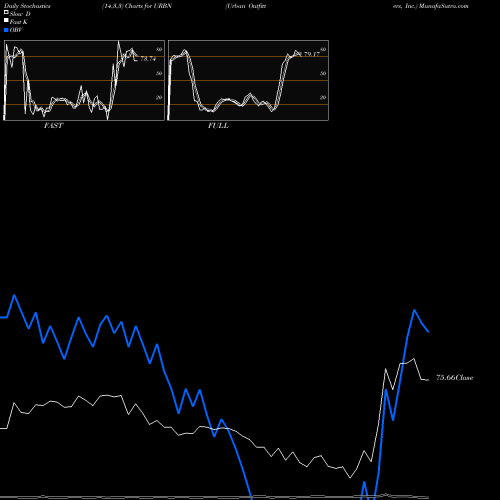Click the 'Fast K' legend label
Viewport: 500px width, 500px height.
point(19,22)
